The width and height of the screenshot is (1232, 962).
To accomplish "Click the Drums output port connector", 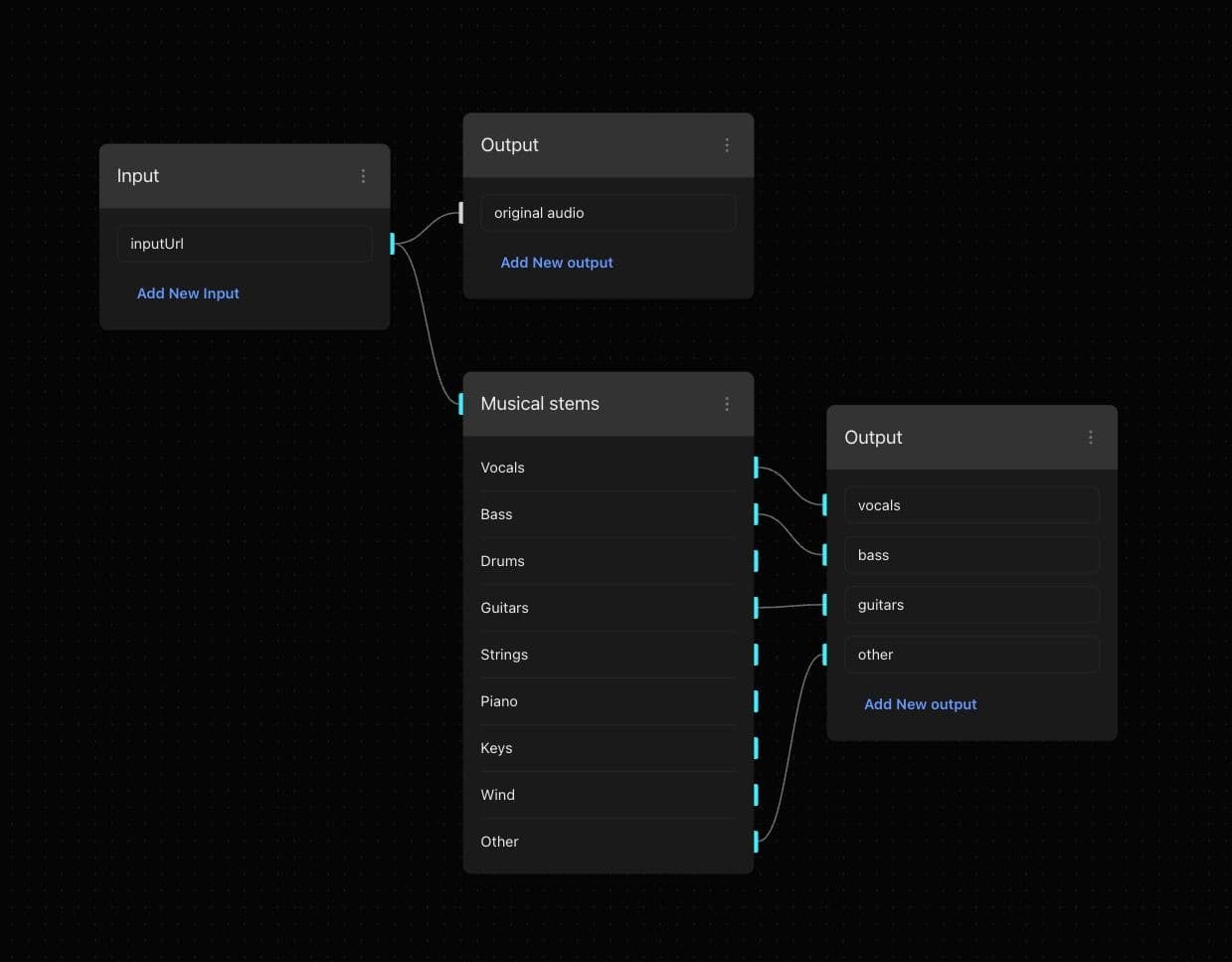I will pyautogui.click(x=756, y=561).
